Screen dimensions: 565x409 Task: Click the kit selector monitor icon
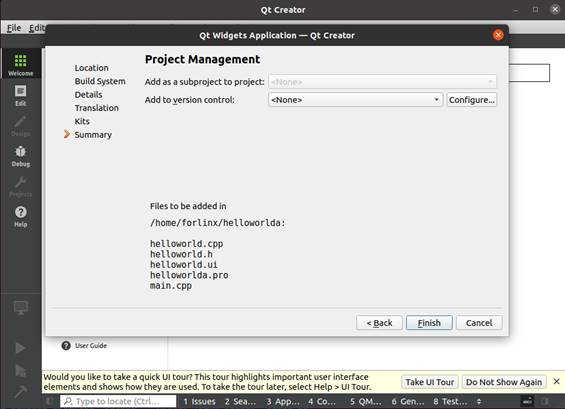click(x=21, y=308)
